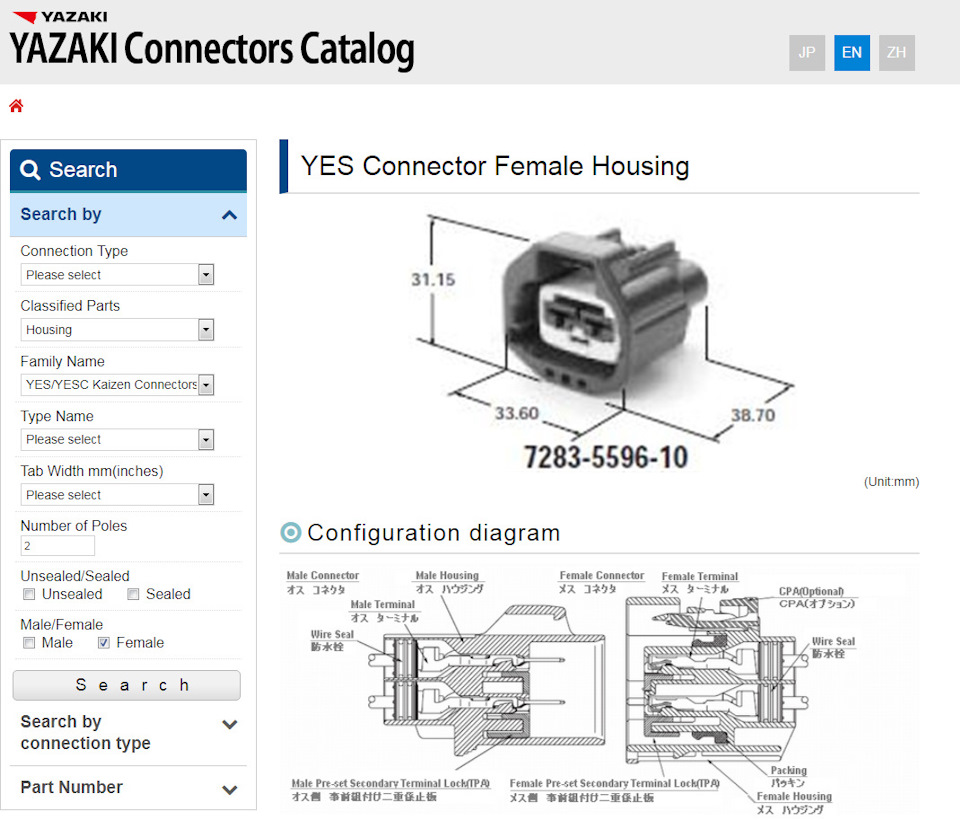Click the "Number of Poles" label
Viewport: 960px width, 821px height.
coord(73,526)
